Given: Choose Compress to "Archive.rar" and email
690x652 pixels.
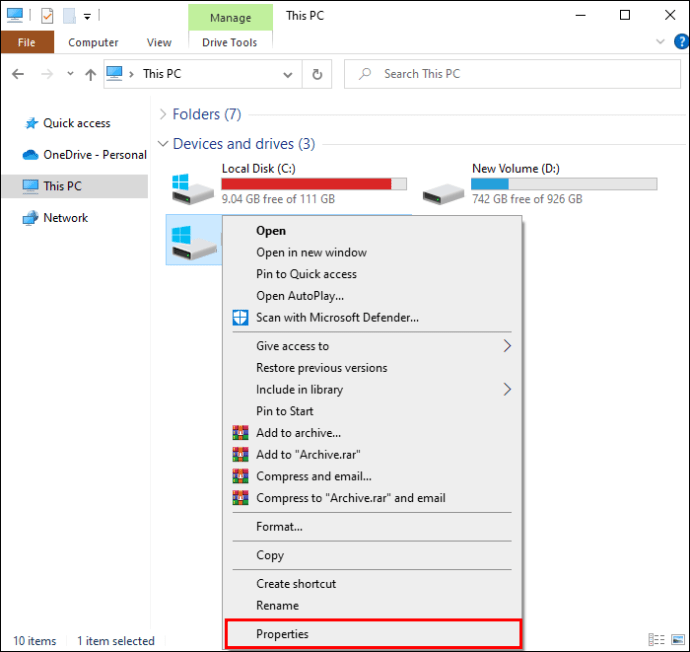Looking at the screenshot, I should [x=373, y=498].
